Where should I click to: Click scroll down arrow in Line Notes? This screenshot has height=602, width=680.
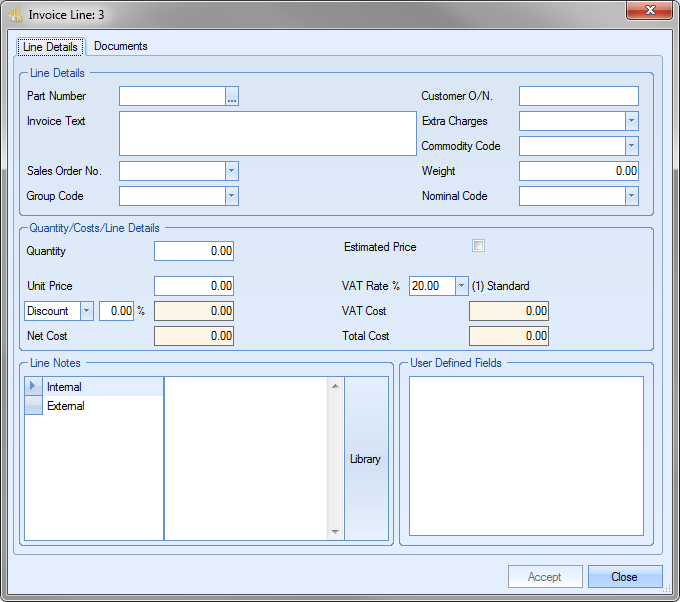[x=335, y=532]
